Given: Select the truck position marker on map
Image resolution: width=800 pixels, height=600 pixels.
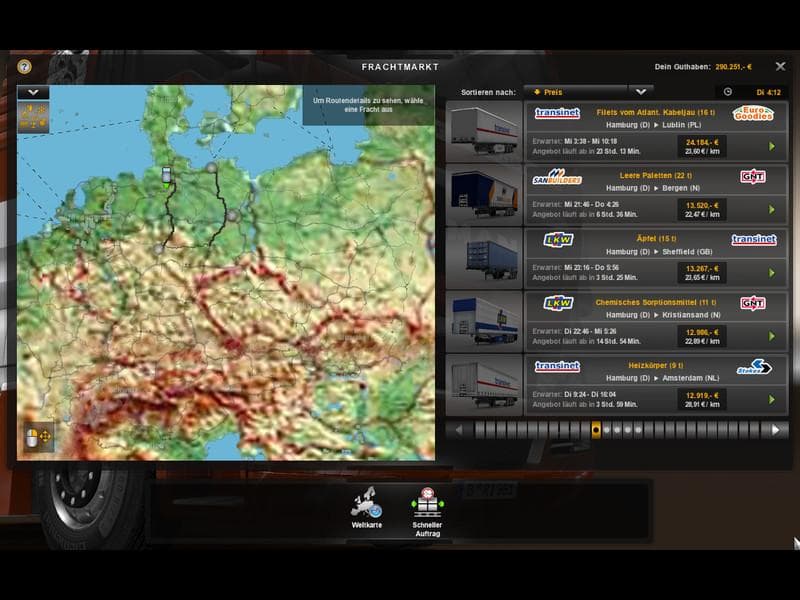Looking at the screenshot, I should 166,176.
